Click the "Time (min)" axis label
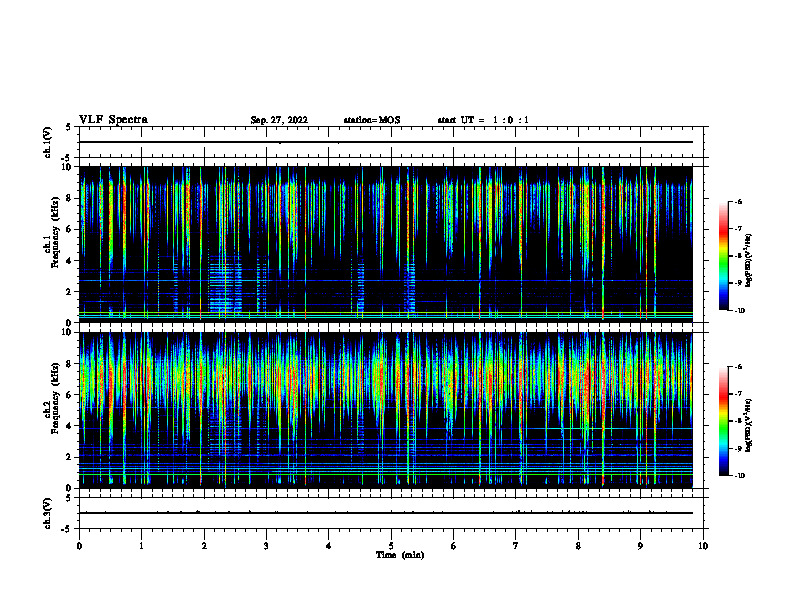This screenshot has height=612, width=792. [400, 555]
